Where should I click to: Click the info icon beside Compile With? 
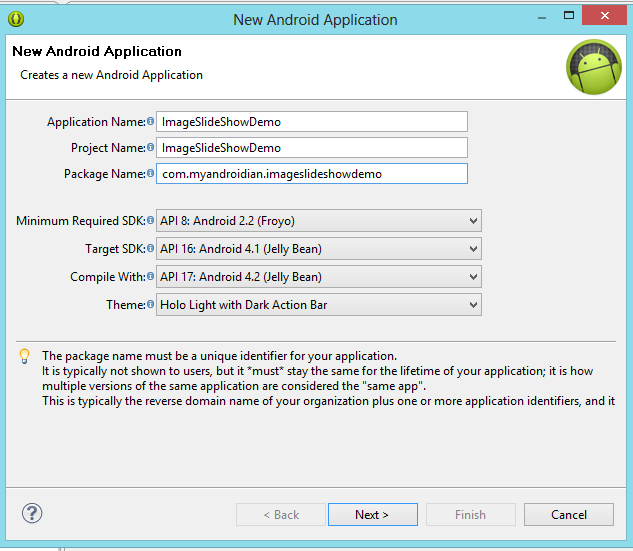click(x=151, y=276)
